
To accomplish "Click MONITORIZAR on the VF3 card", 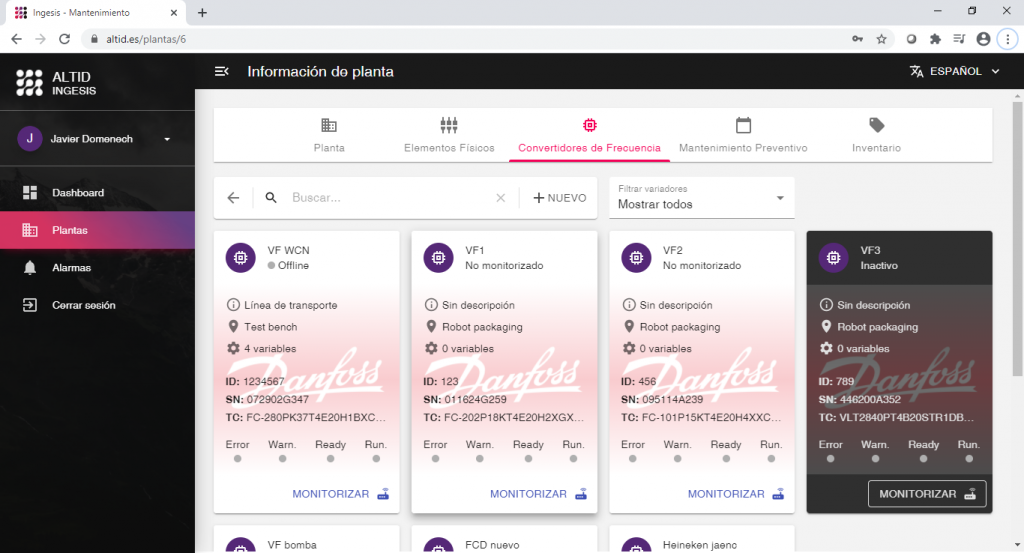I will 926,494.
